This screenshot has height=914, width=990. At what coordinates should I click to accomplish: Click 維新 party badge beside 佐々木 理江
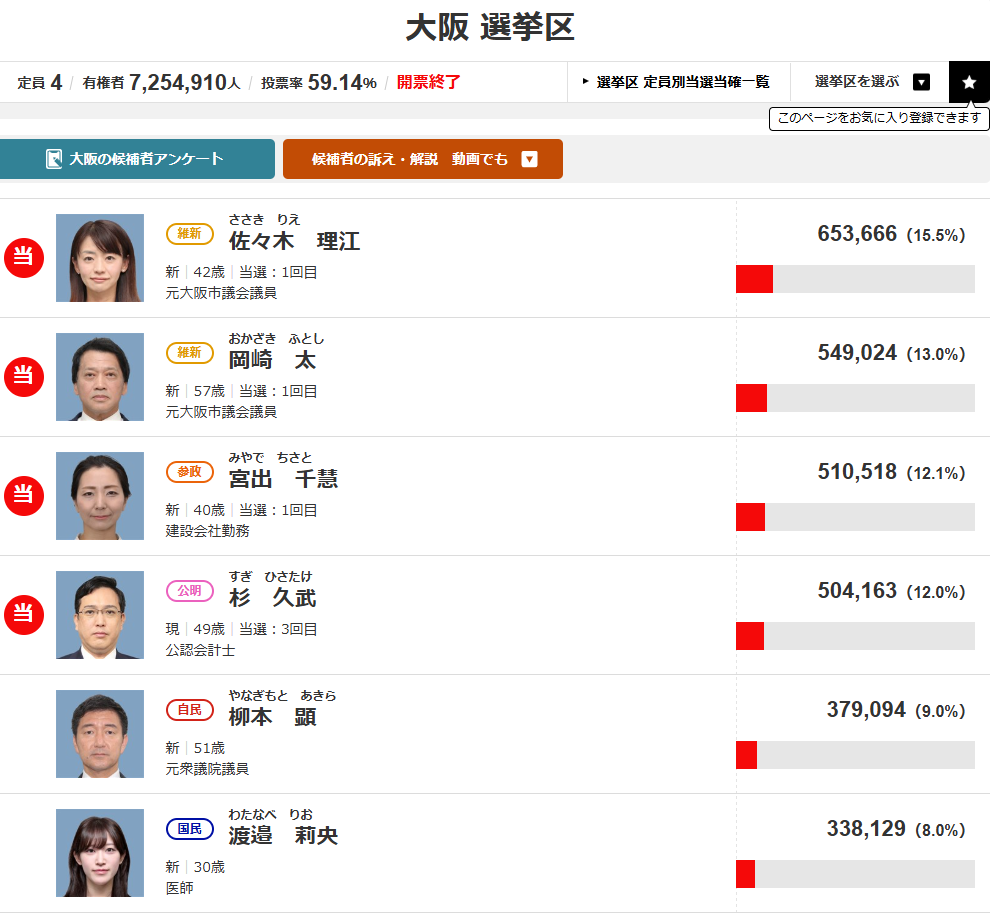[x=189, y=234]
